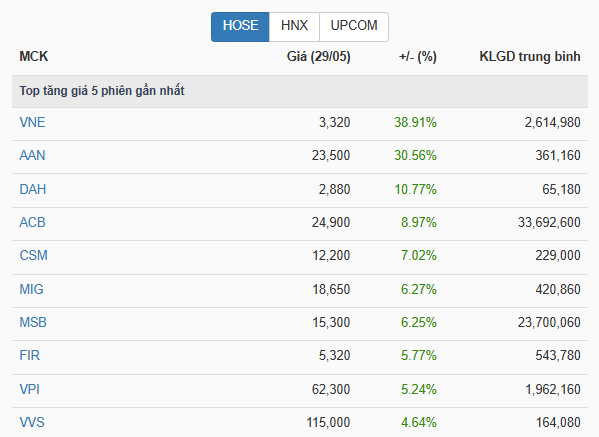This screenshot has height=437, width=599.
Task: Click VNE's 38.91% change value
Action: pos(415,123)
